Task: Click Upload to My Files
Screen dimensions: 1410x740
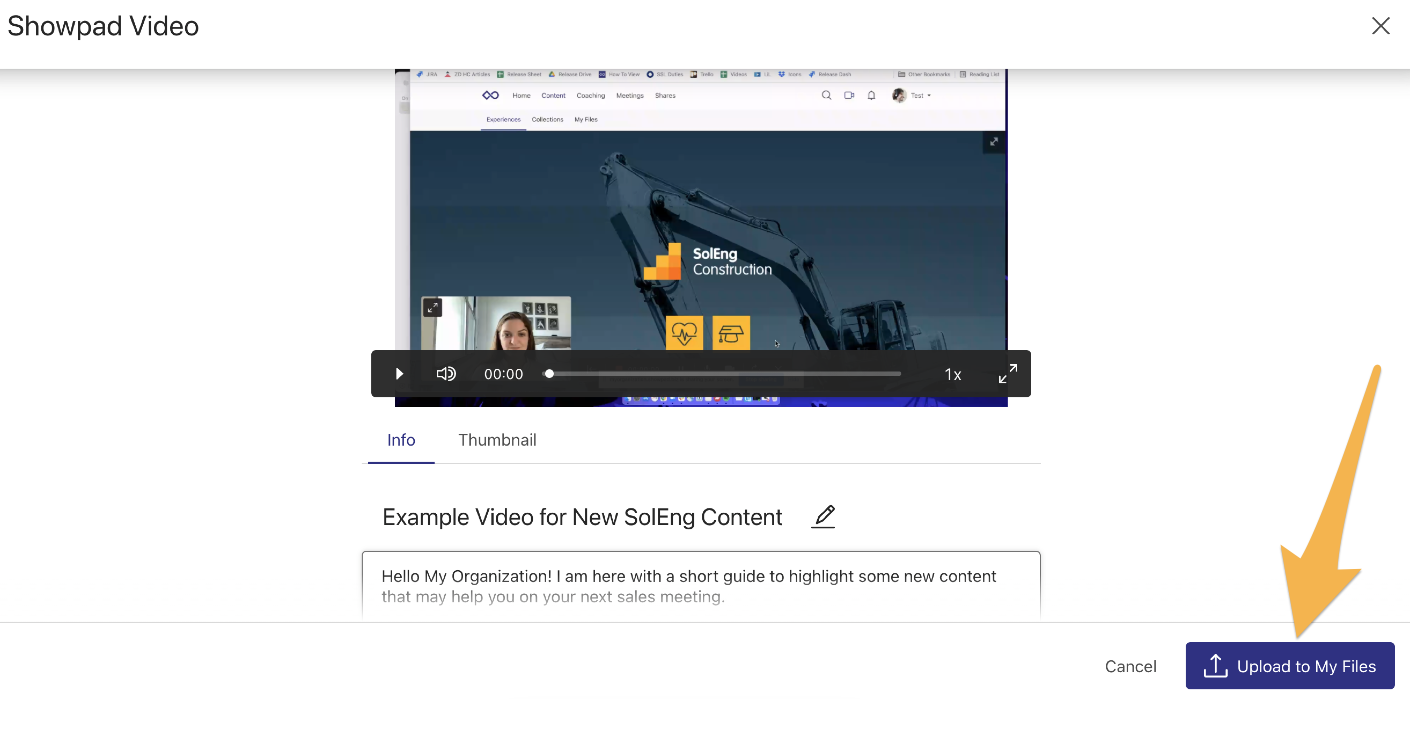Action: coord(1290,665)
